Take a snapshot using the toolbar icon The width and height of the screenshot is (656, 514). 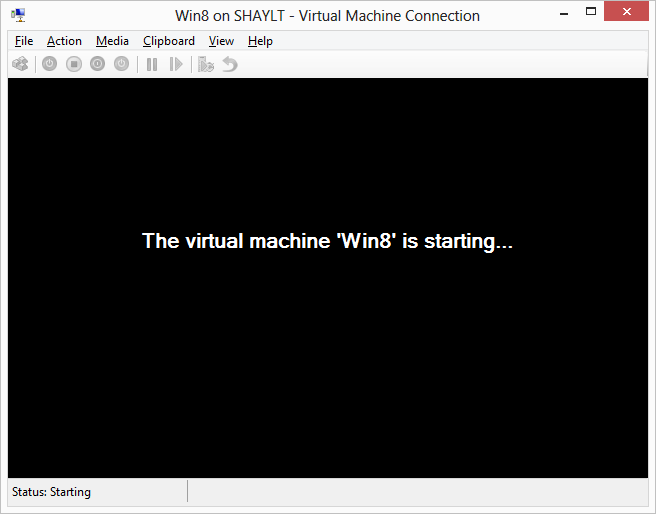click(x=206, y=64)
